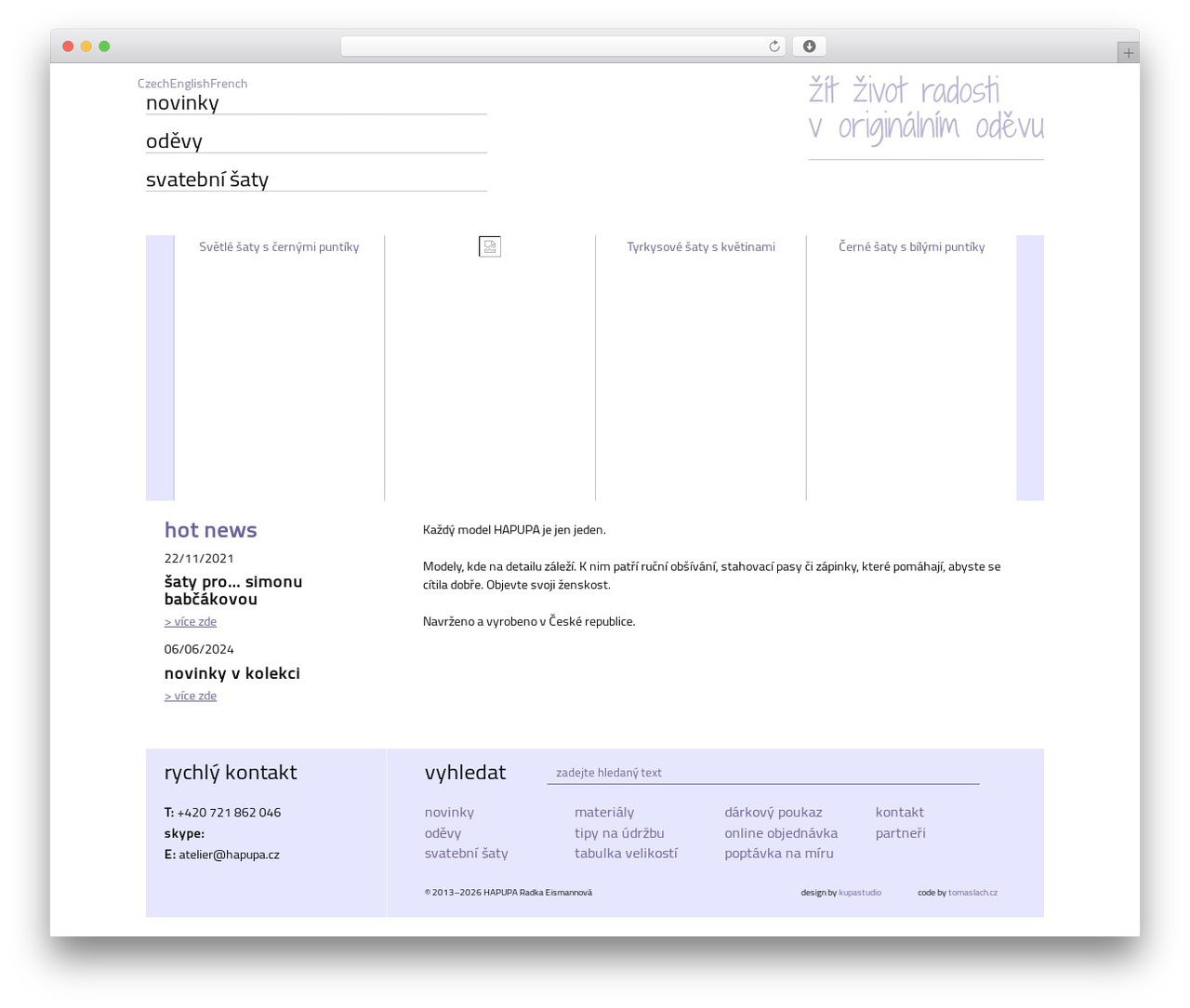Open the partneři footer link
Viewport: 1190px width, 1008px height.
pyautogui.click(x=901, y=832)
